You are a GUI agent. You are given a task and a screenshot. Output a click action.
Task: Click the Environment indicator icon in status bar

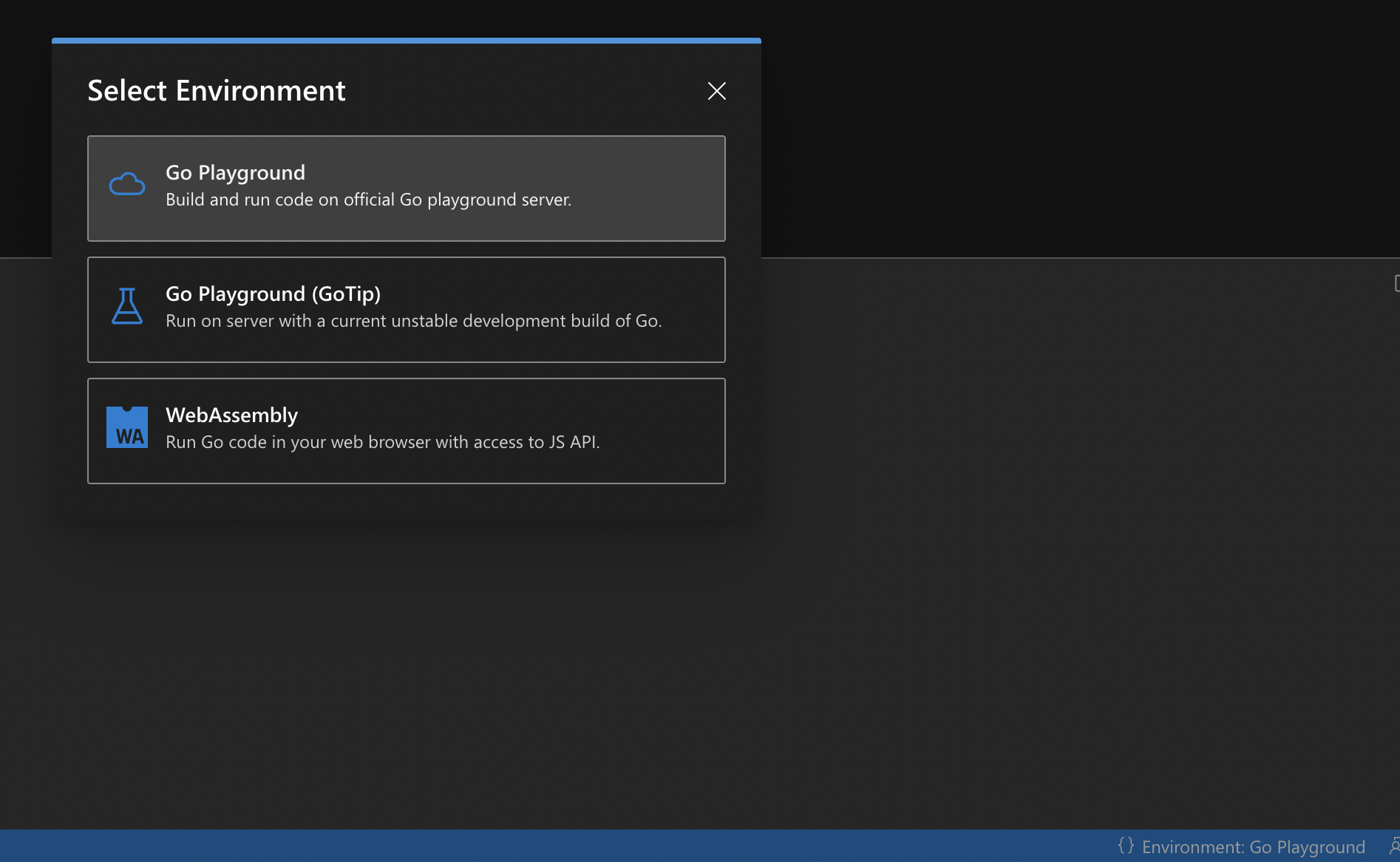1126,846
